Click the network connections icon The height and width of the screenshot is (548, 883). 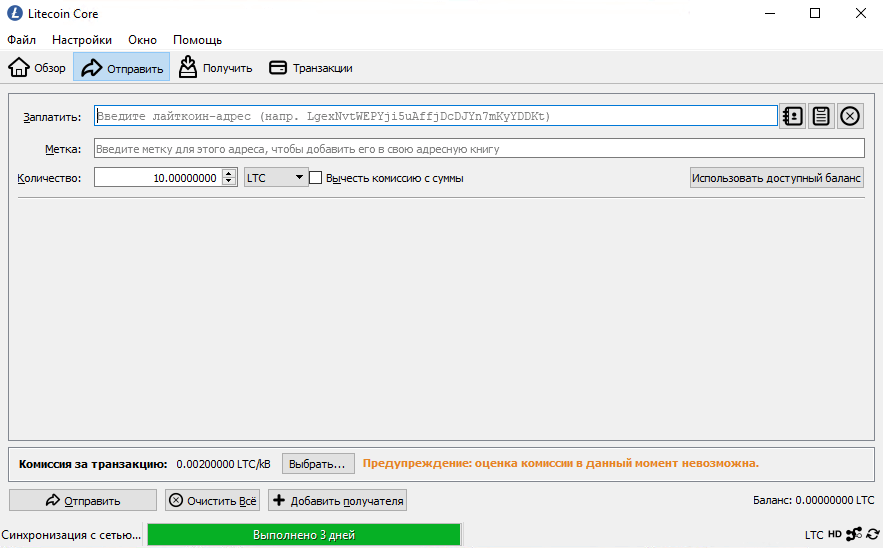pos(853,535)
